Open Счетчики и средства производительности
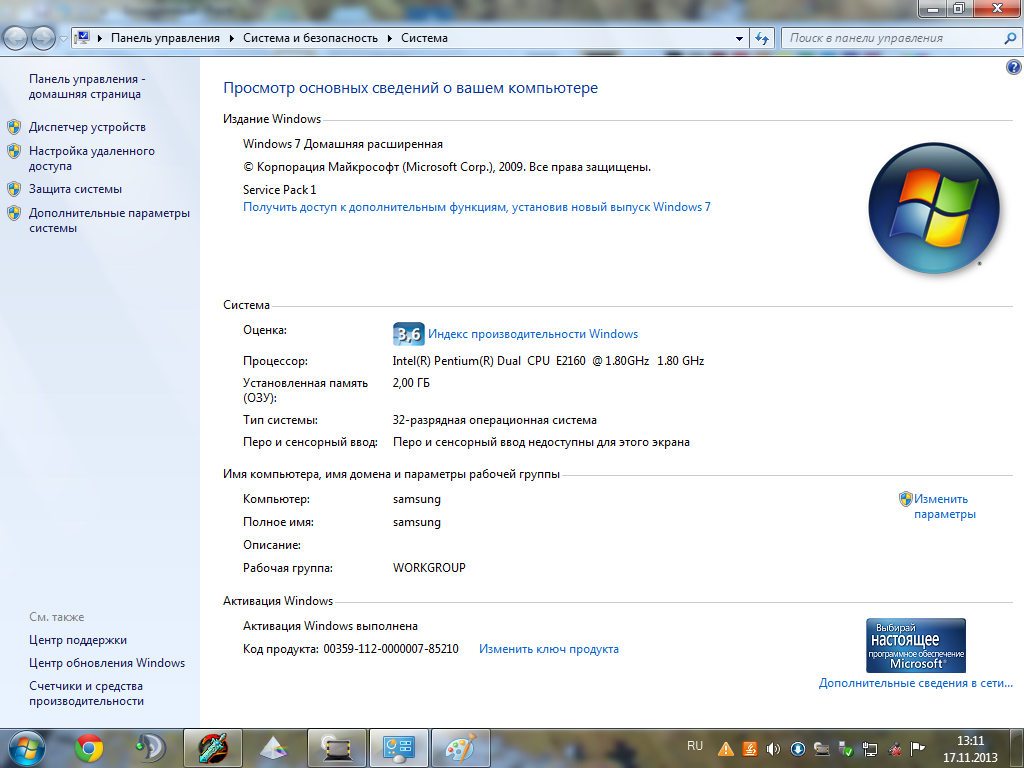The image size is (1024, 768). click(86, 694)
